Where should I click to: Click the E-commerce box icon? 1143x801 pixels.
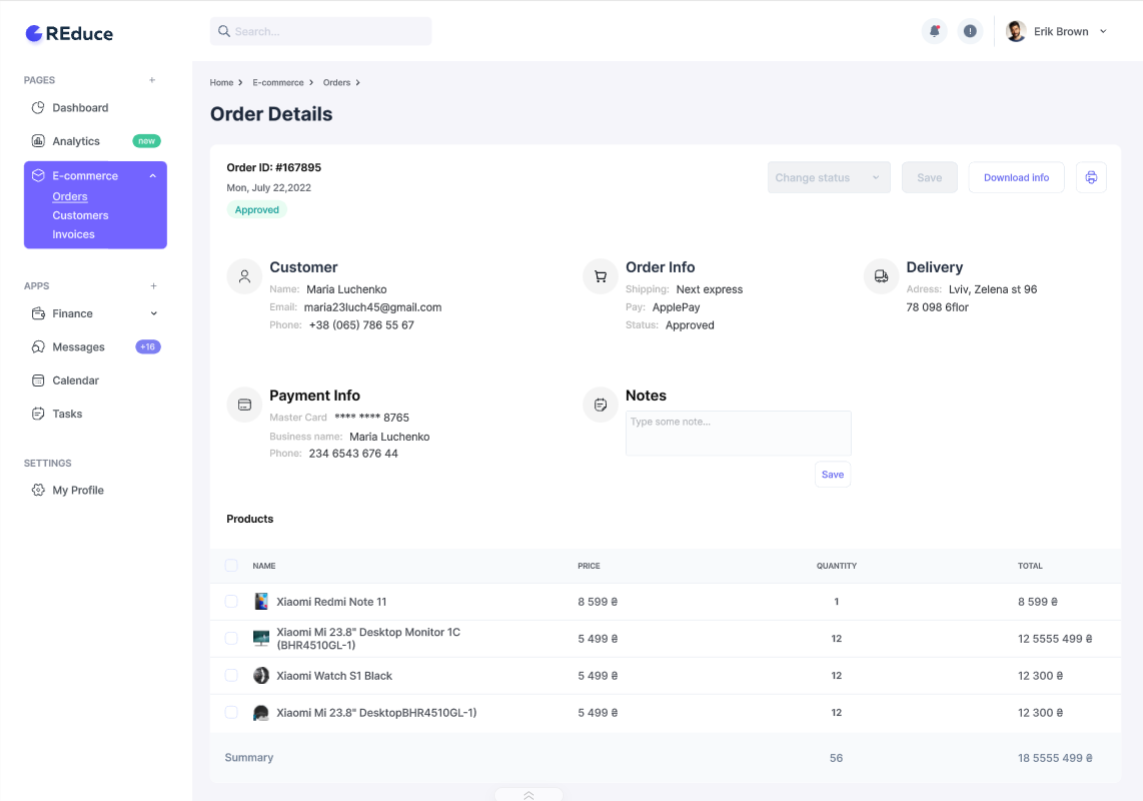click(38, 176)
